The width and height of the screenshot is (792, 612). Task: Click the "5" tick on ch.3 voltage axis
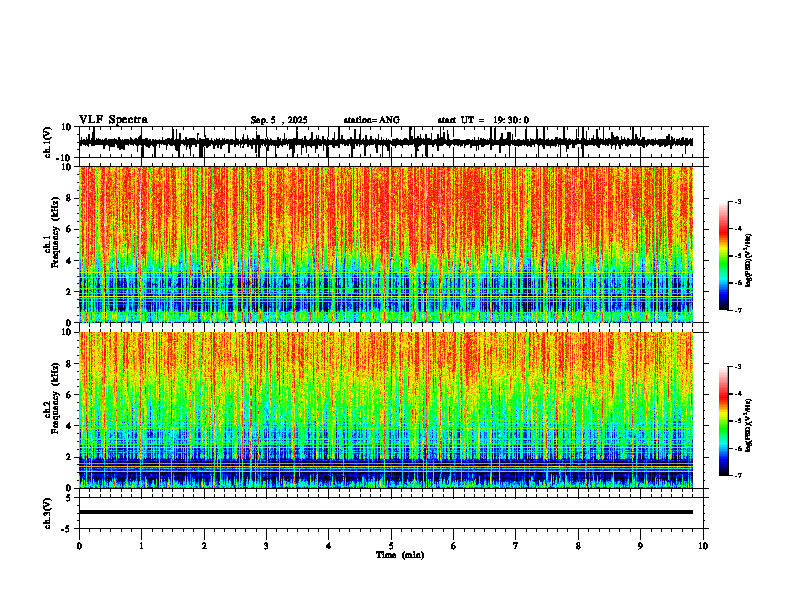[x=70, y=498]
